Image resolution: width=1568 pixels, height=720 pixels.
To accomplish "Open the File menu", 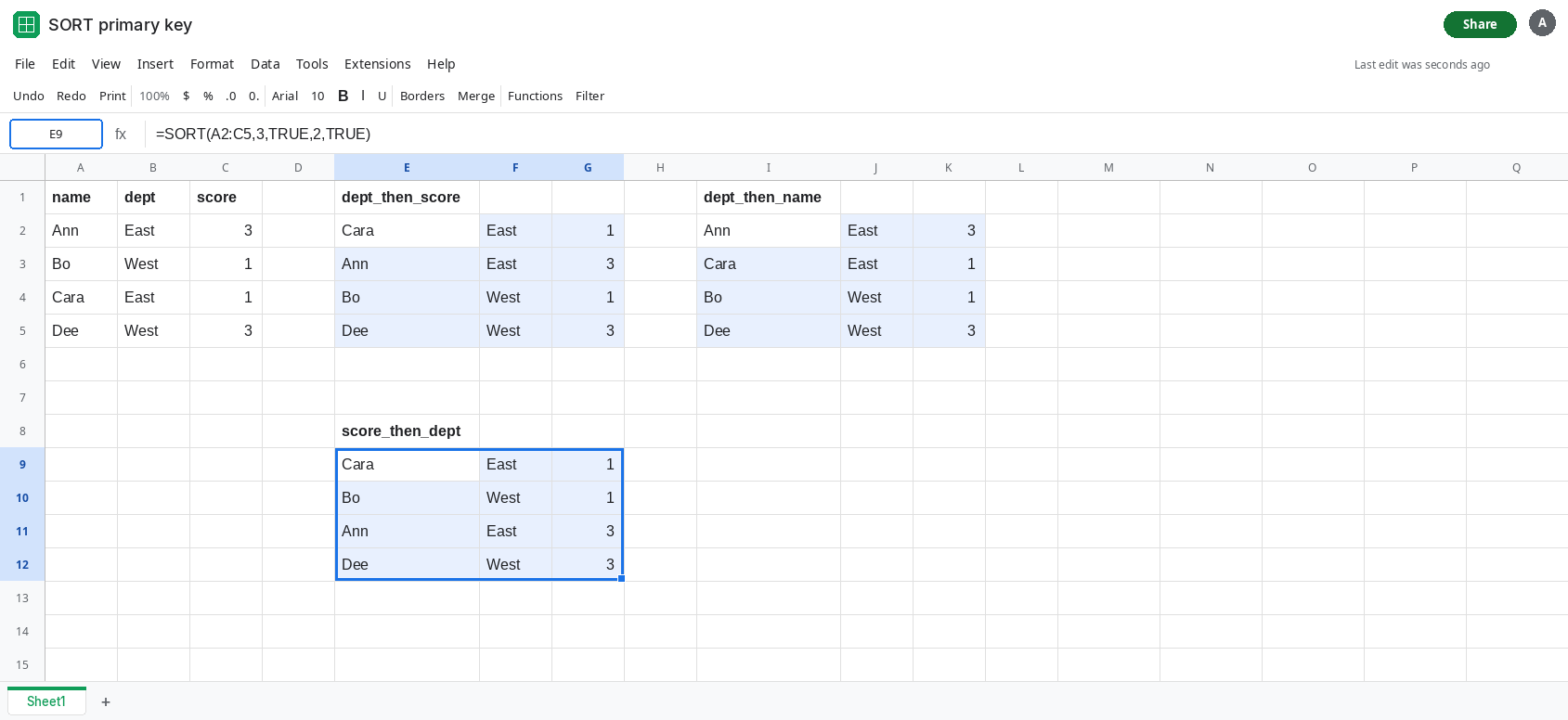I will pyautogui.click(x=25, y=64).
